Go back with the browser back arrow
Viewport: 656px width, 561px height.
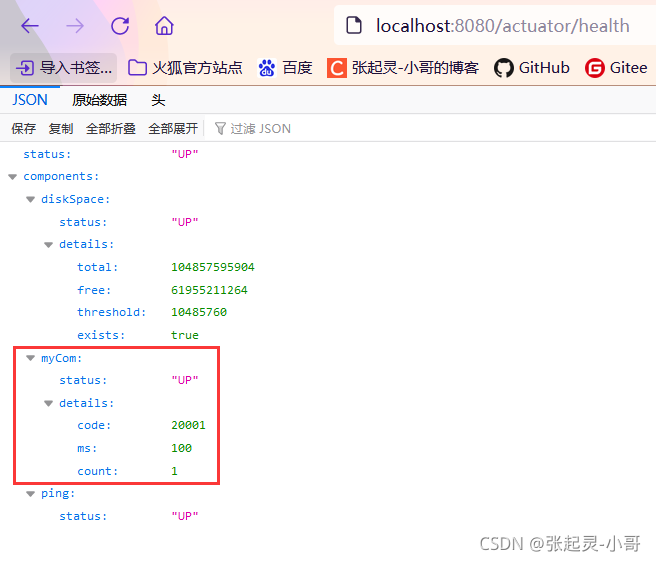30,26
